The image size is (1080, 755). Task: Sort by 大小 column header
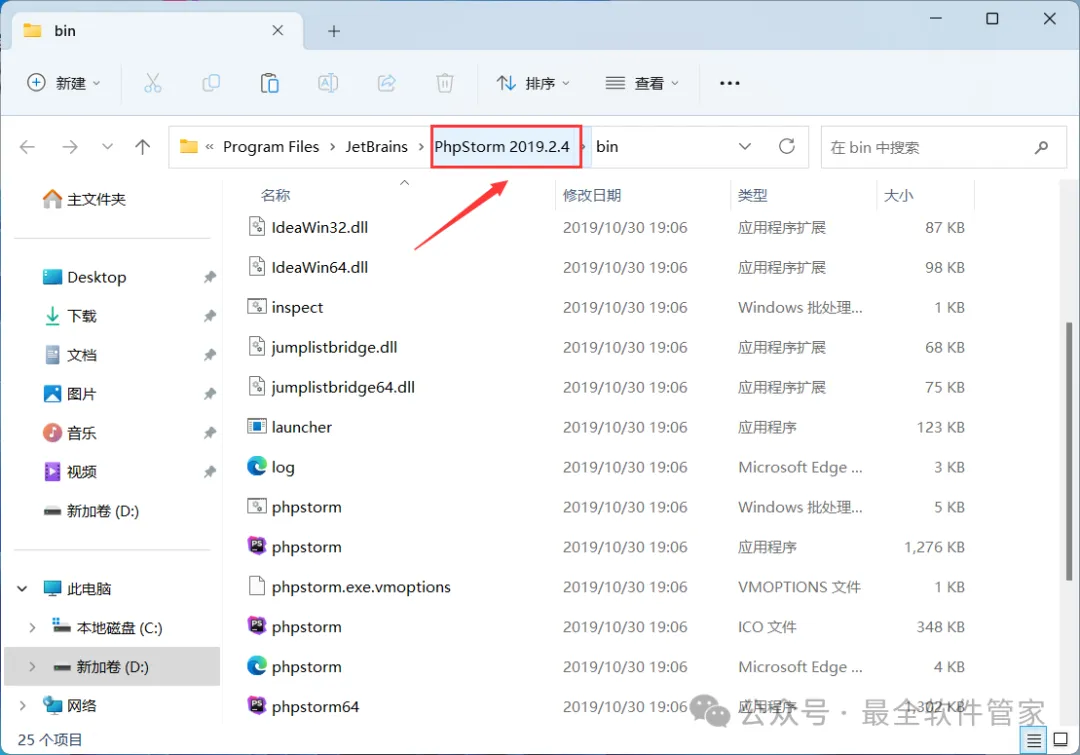tap(898, 196)
